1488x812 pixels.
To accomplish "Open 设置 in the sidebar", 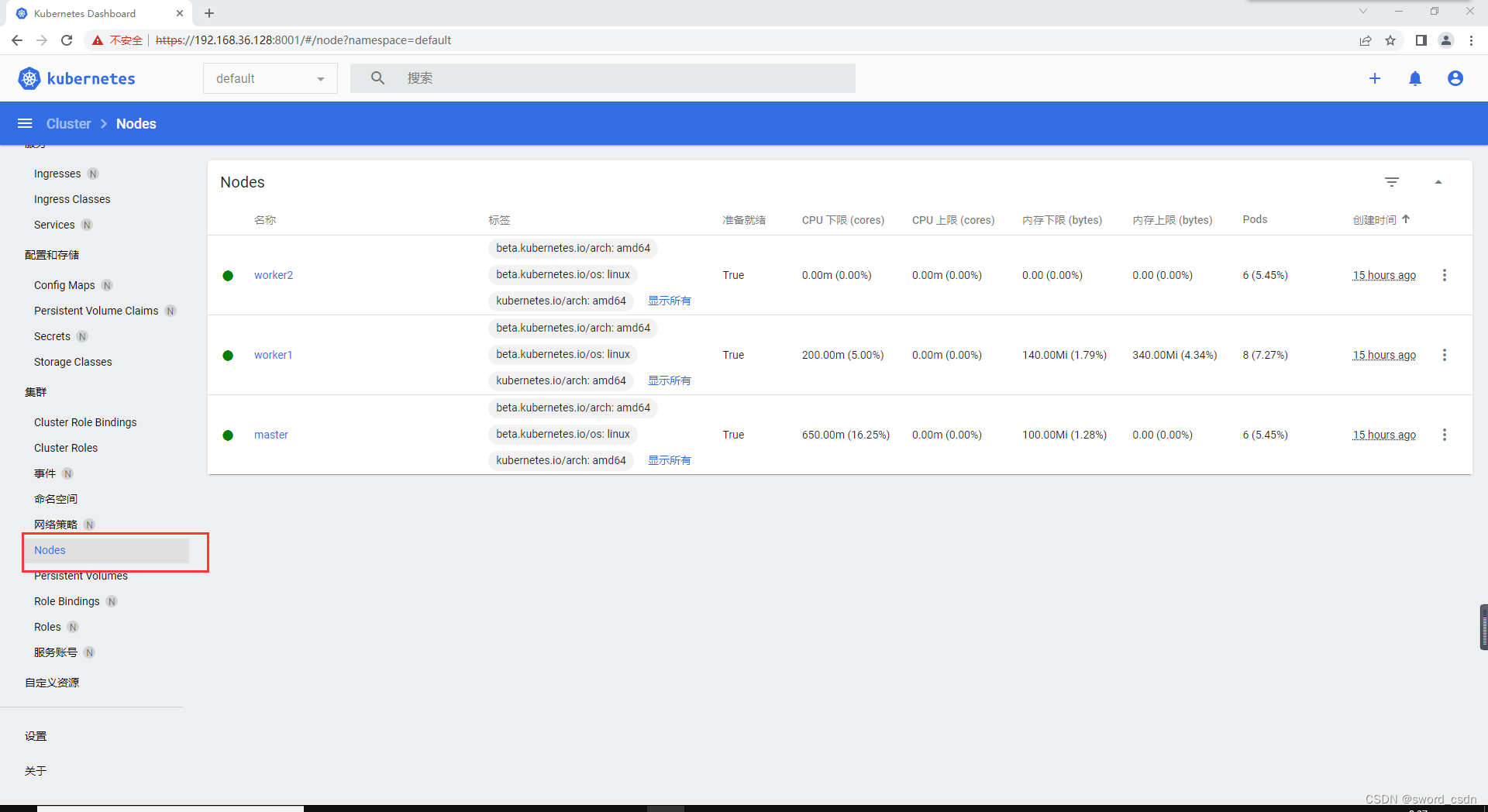I will [36, 736].
